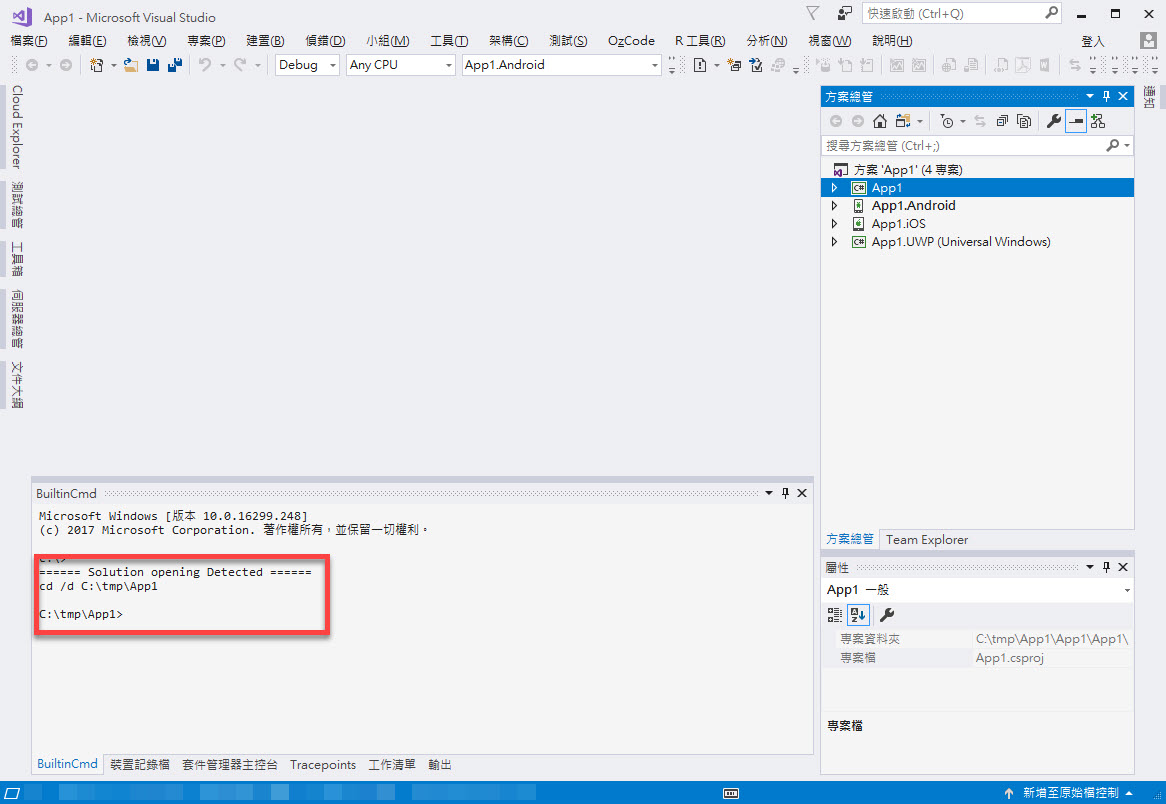Image resolution: width=1166 pixels, height=804 pixels.
Task: Open the 測試(S) menu
Action: [x=568, y=41]
